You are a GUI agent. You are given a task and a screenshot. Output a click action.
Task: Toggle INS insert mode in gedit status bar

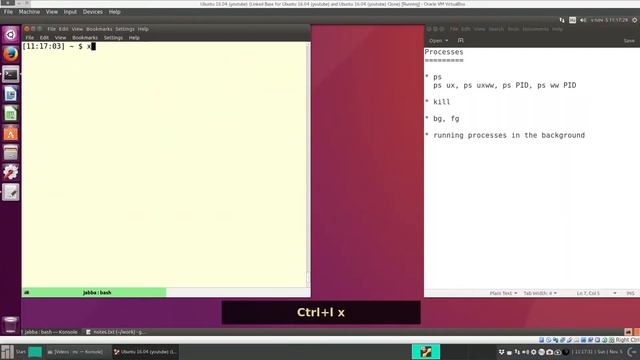[630, 293]
